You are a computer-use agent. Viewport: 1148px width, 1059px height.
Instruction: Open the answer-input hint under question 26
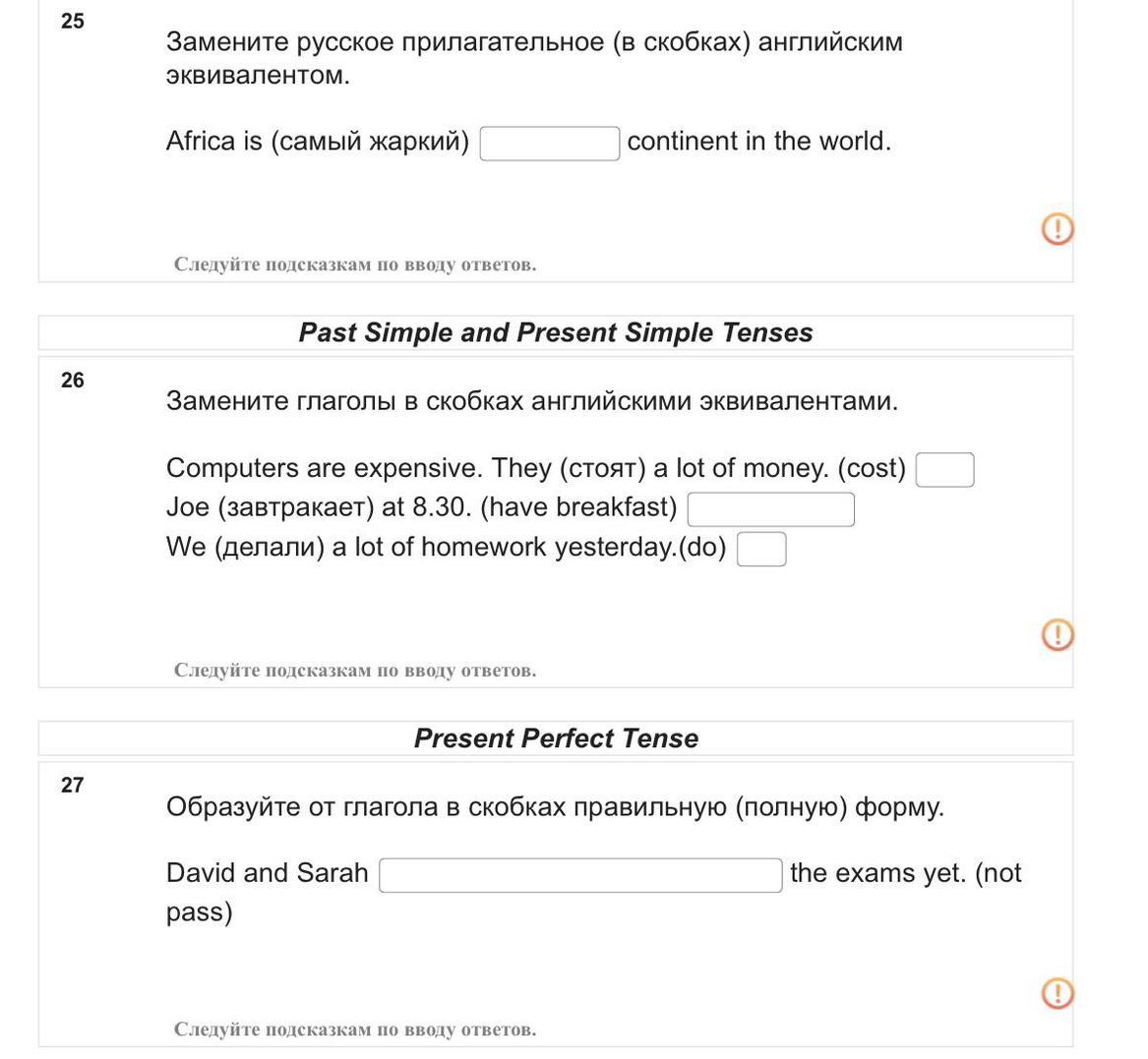coord(355,671)
